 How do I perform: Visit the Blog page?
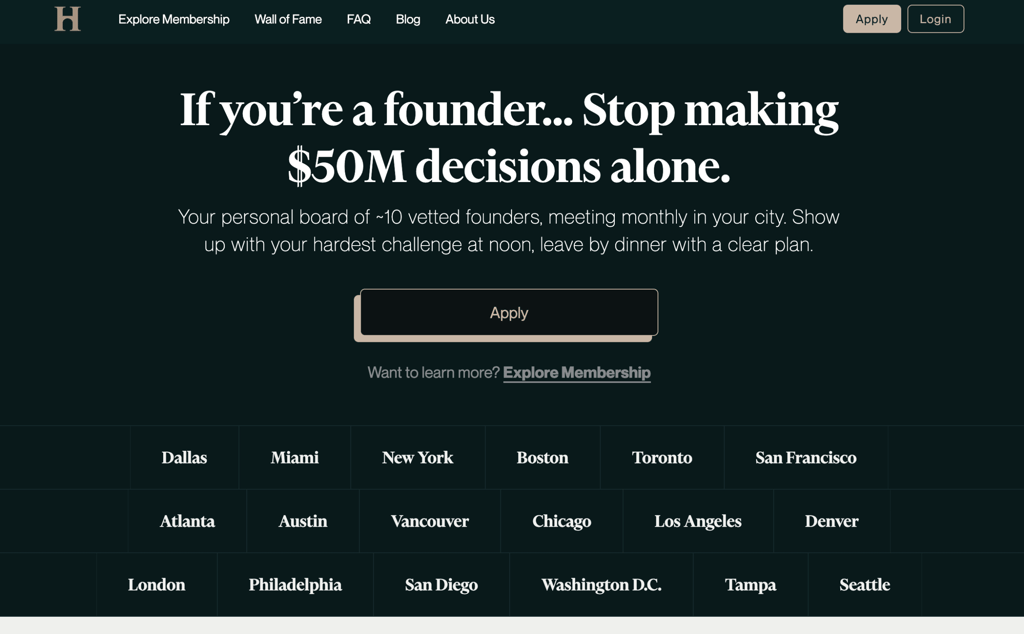click(x=408, y=20)
